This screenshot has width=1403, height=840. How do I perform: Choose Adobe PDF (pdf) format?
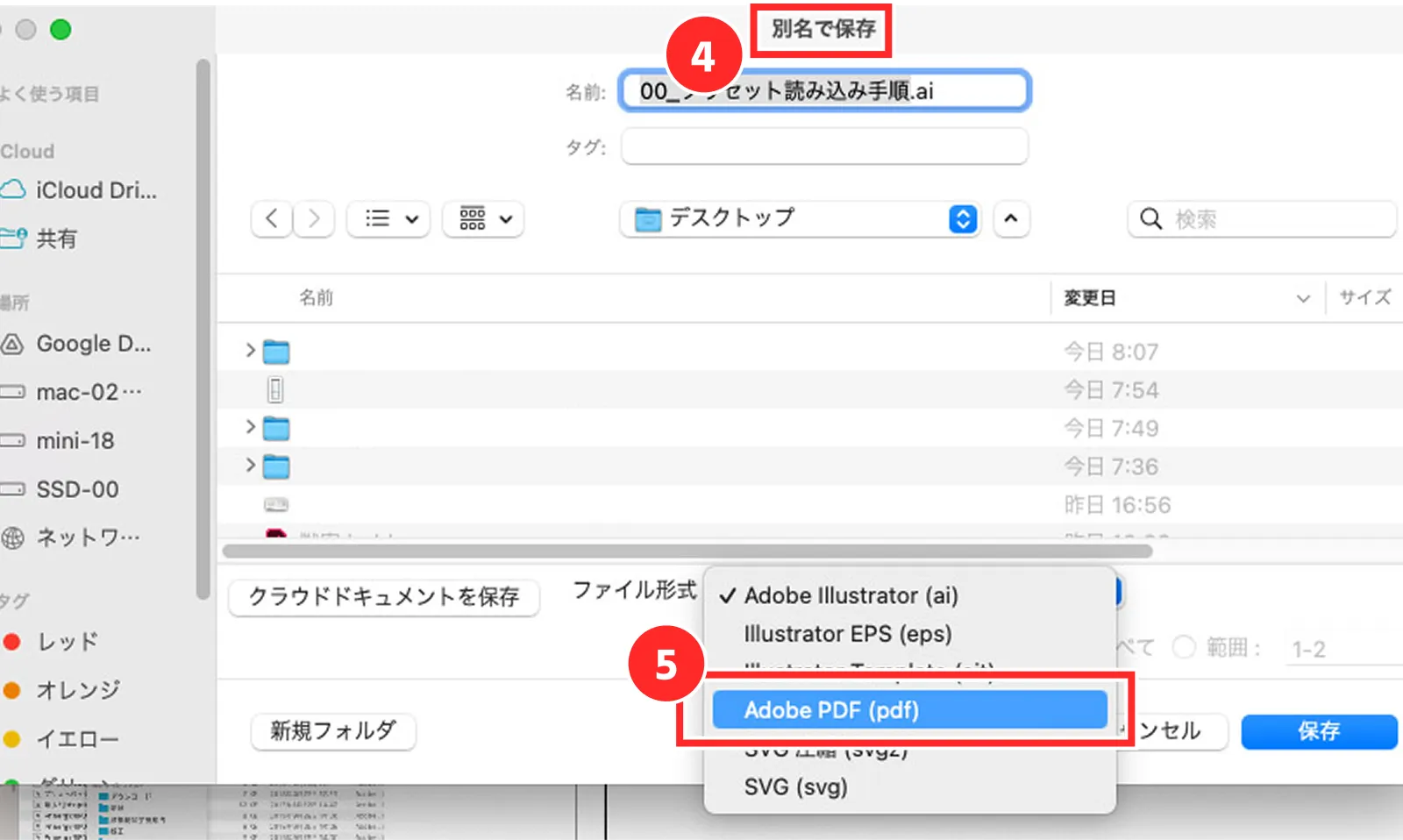pos(910,709)
